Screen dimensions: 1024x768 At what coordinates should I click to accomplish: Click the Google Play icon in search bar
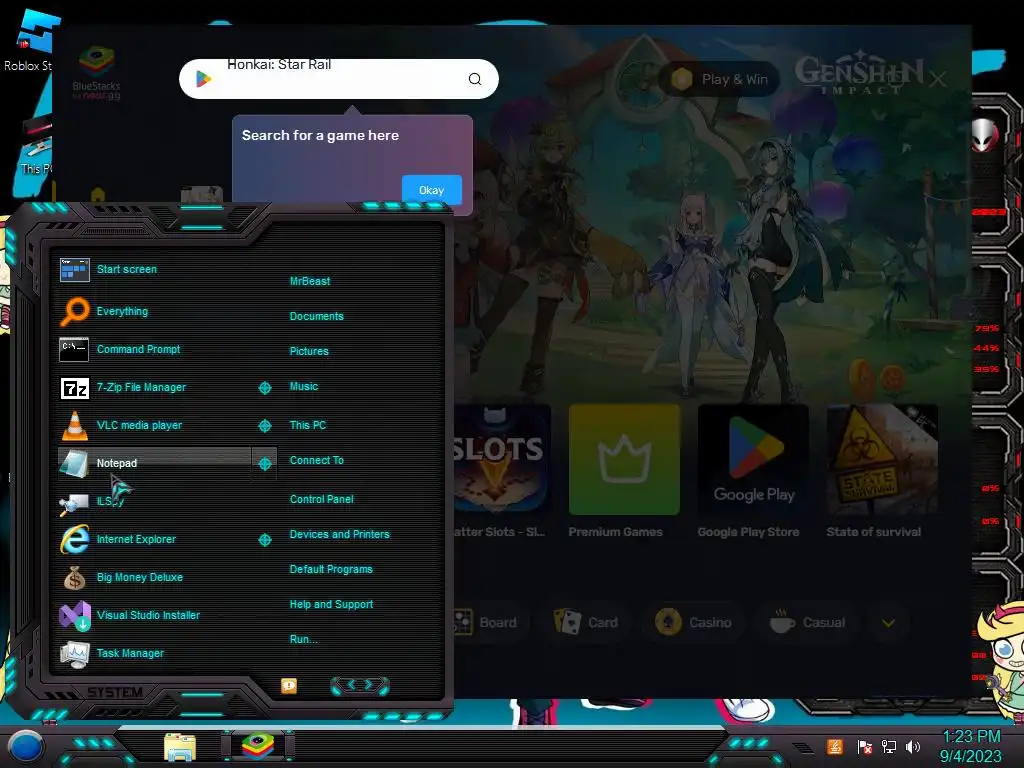click(x=203, y=79)
